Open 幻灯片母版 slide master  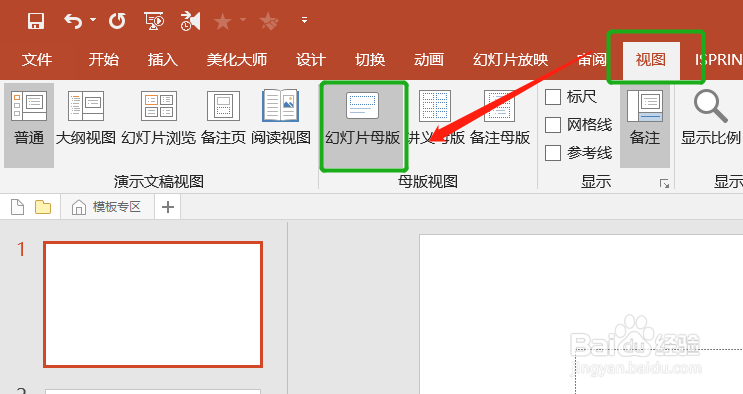pyautogui.click(x=363, y=126)
